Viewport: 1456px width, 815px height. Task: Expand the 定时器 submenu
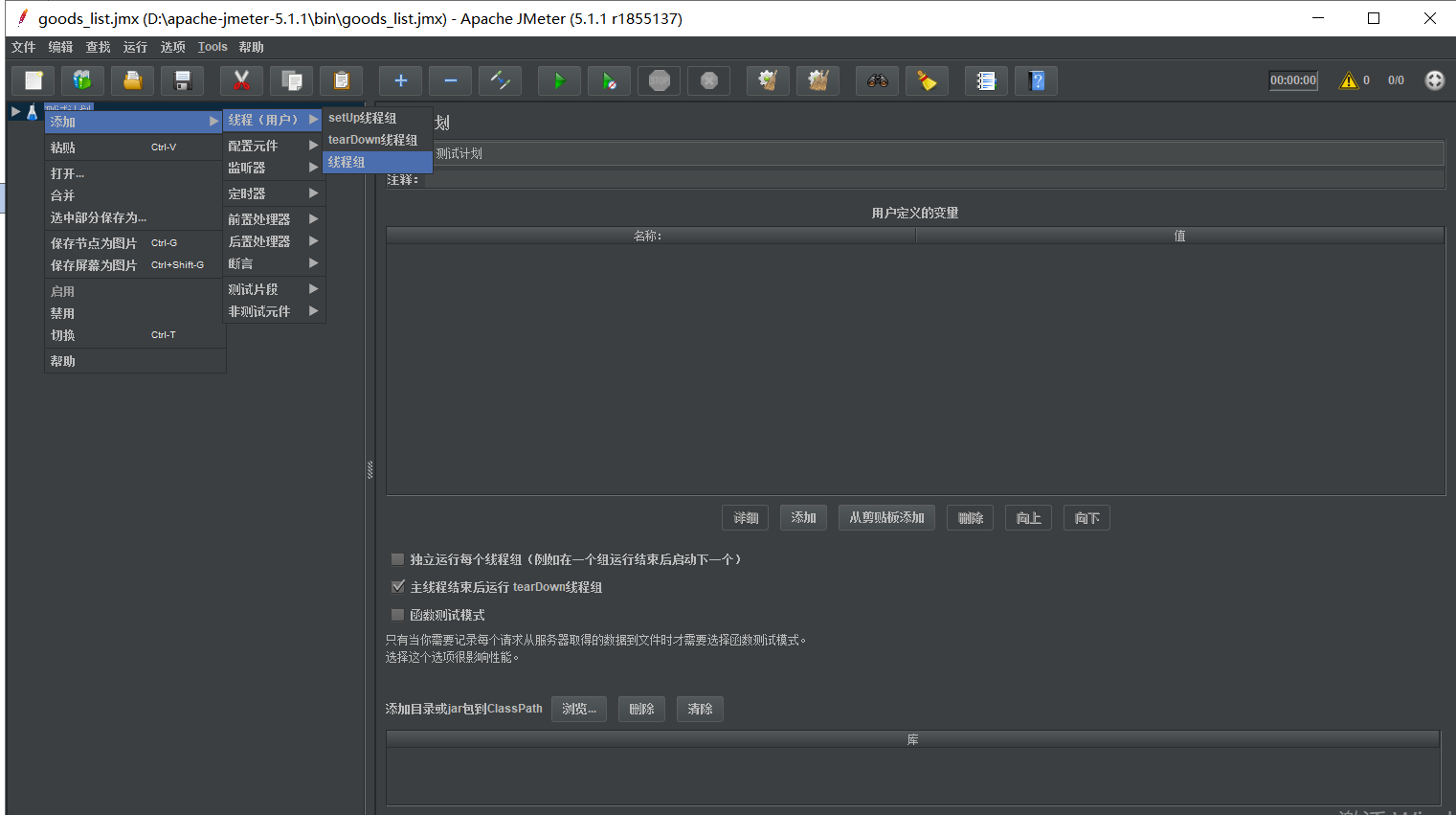point(273,193)
